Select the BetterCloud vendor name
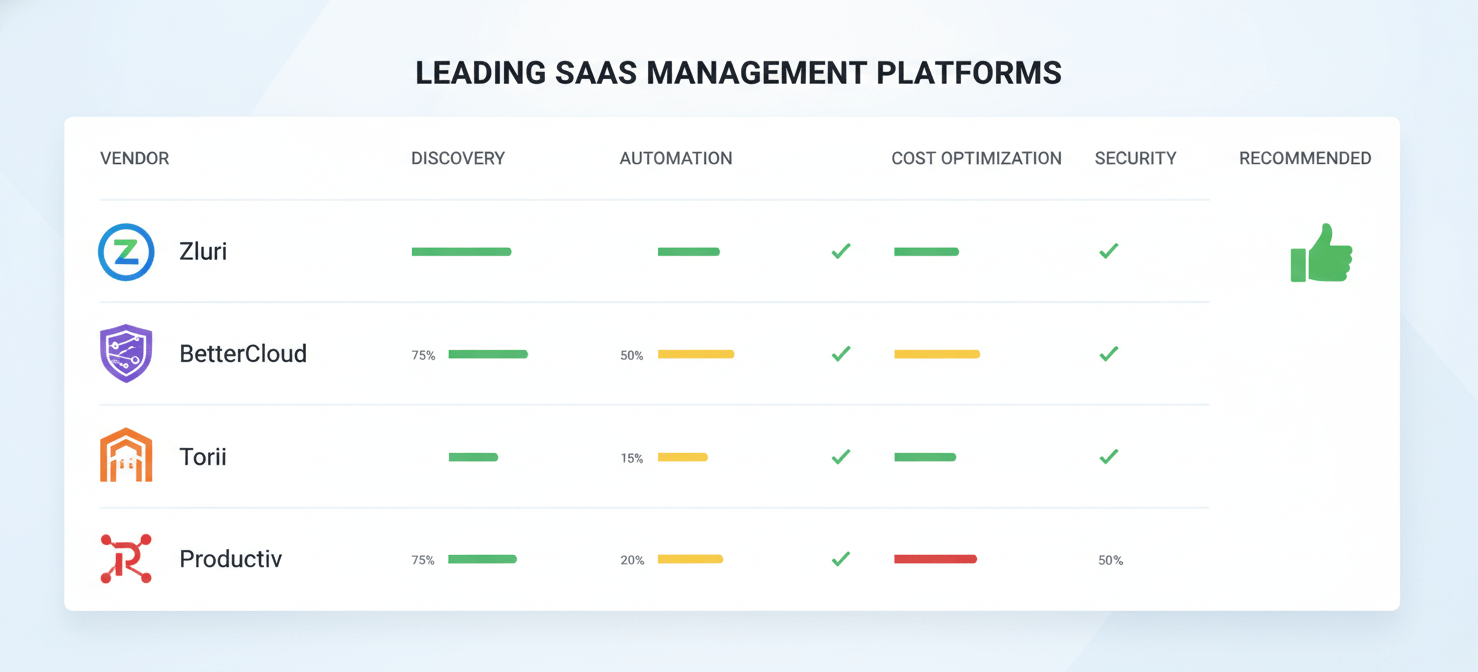 coord(243,354)
